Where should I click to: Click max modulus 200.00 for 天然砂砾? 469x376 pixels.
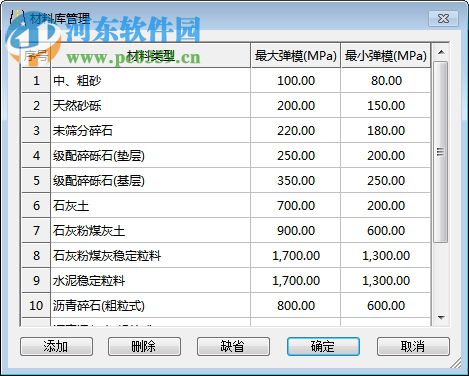click(296, 106)
